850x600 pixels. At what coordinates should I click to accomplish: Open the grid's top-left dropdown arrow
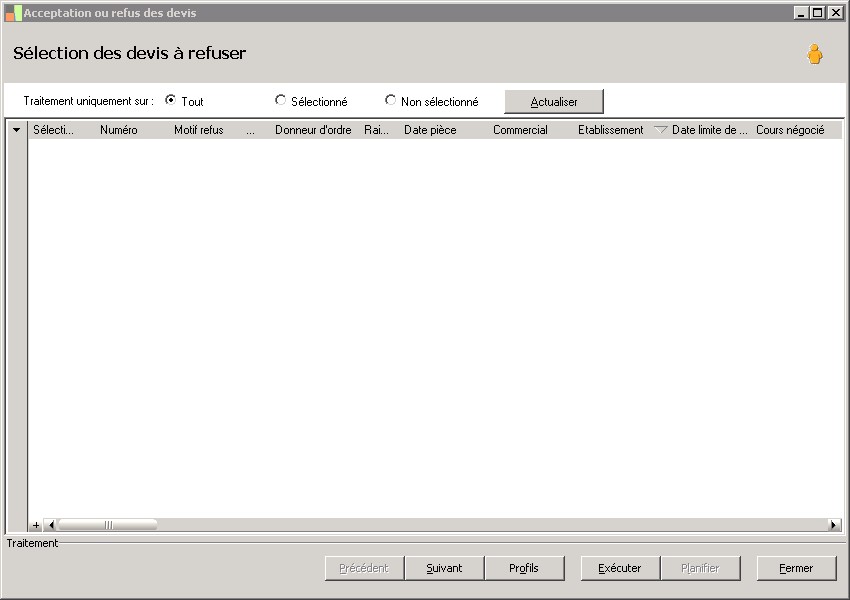point(16,130)
